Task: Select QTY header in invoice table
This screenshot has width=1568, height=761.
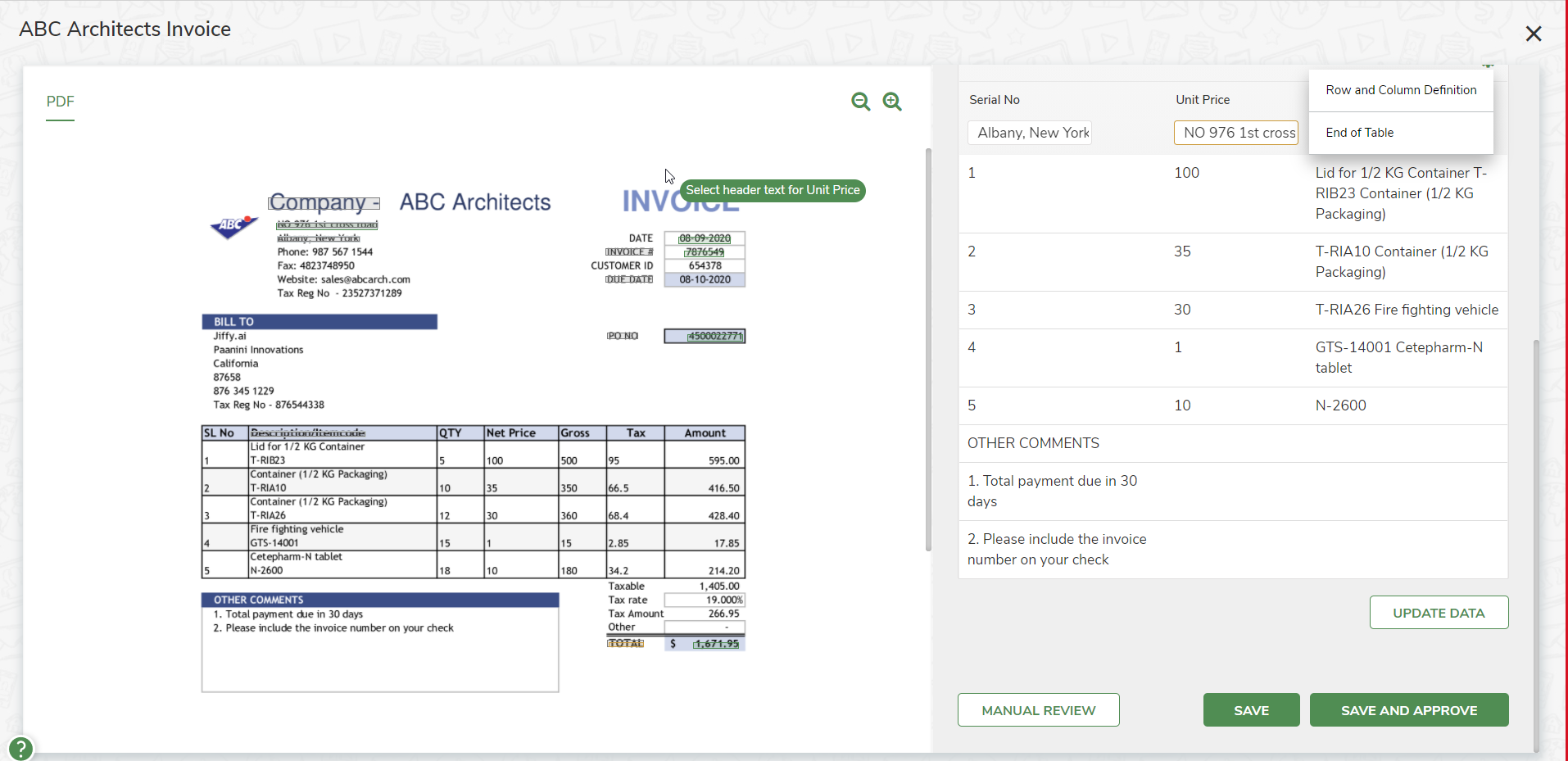Action: (x=451, y=433)
